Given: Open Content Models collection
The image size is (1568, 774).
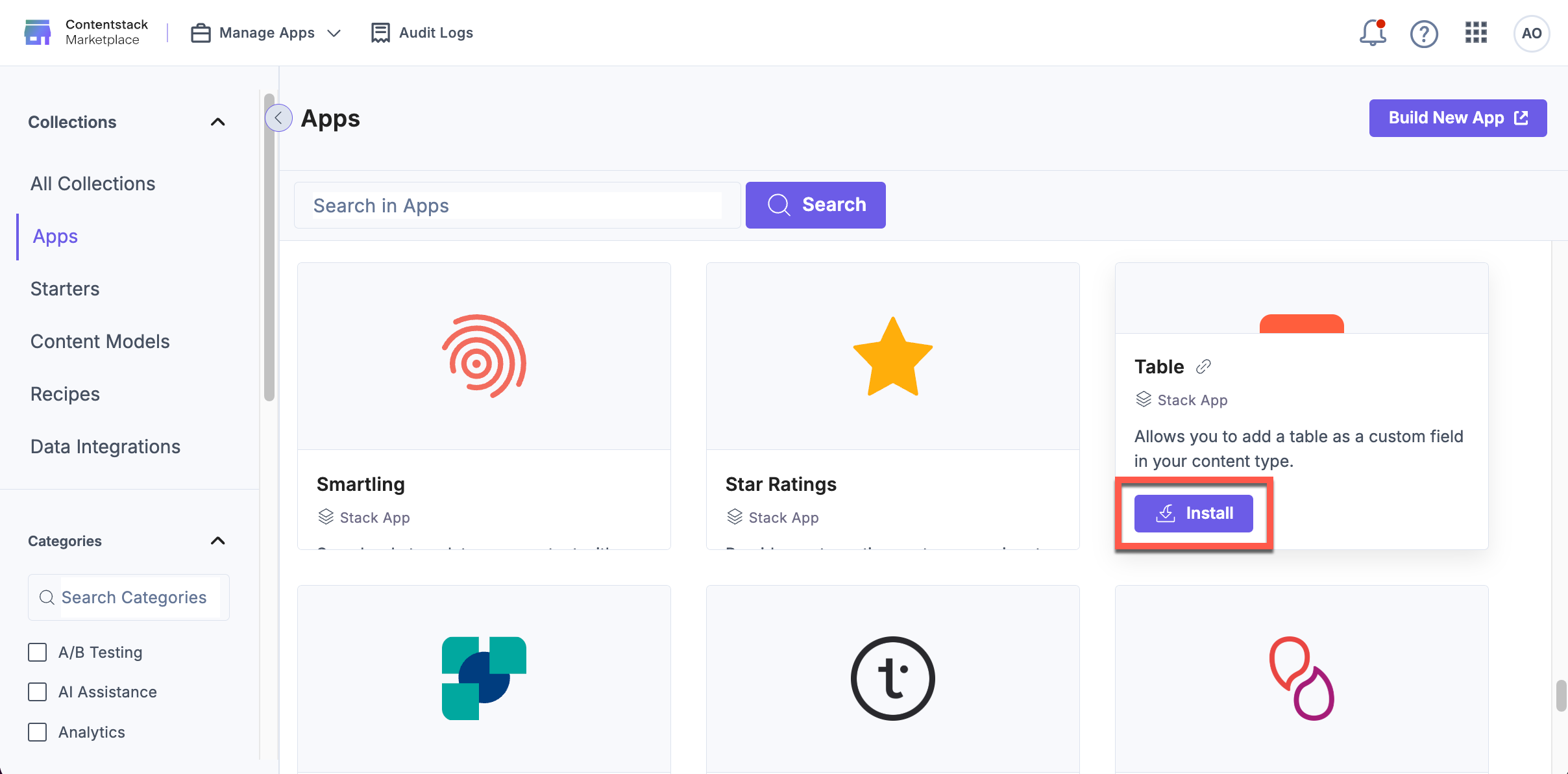Looking at the screenshot, I should [x=100, y=342].
